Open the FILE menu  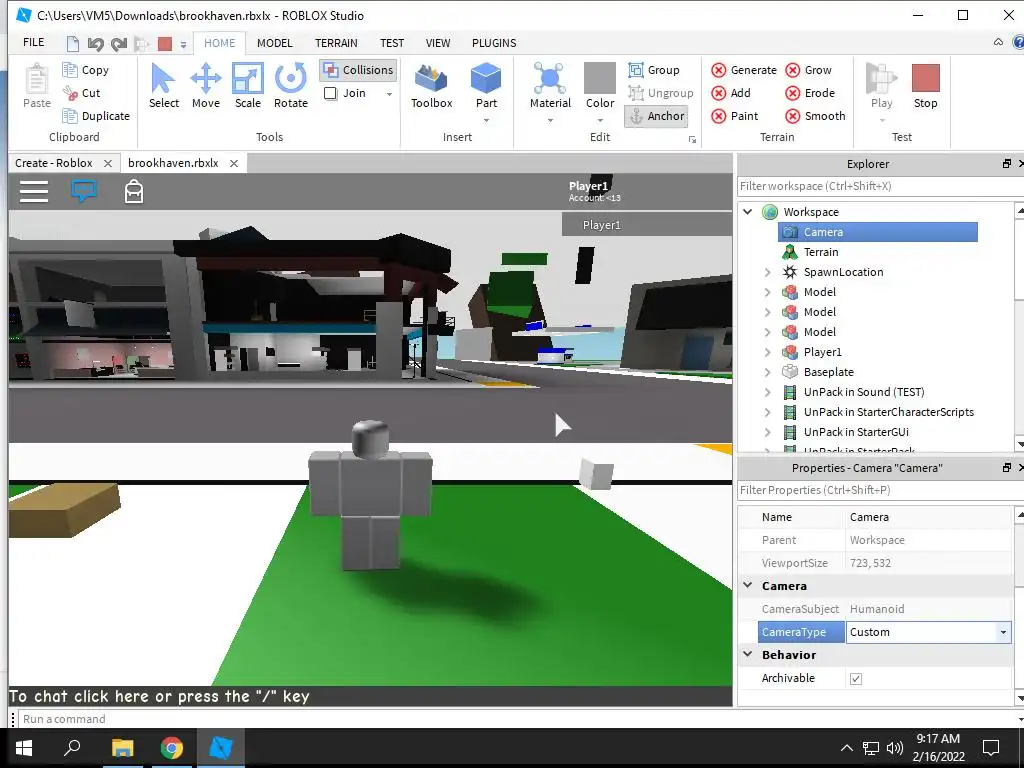(x=34, y=42)
